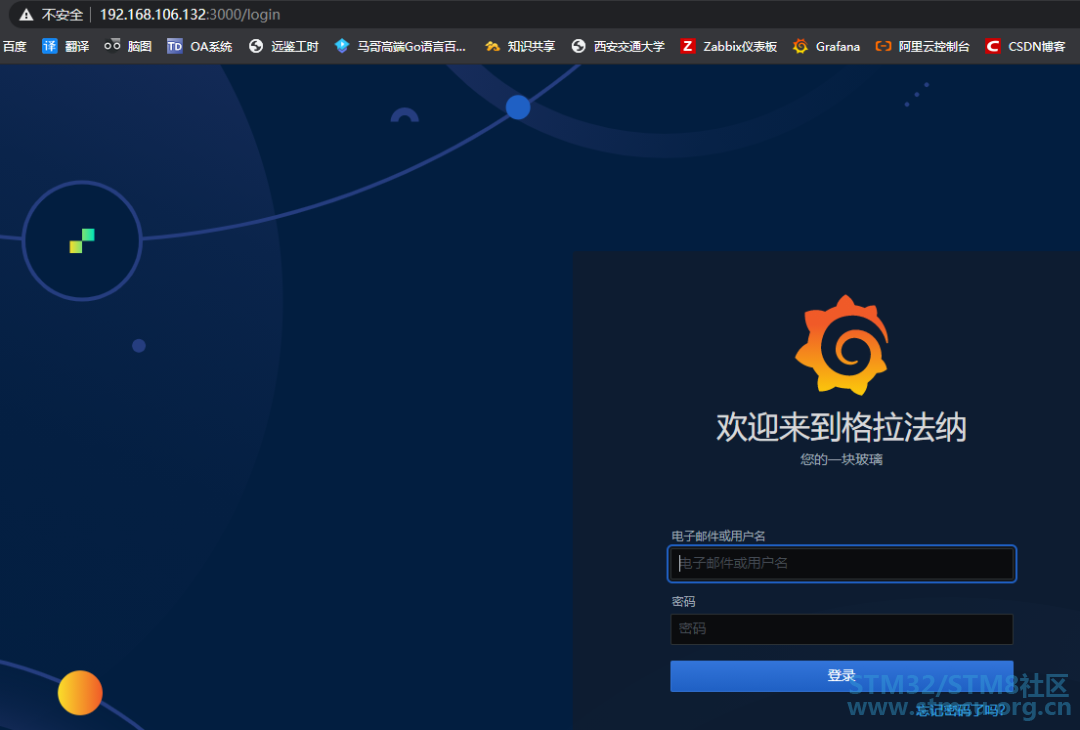Screen dimensions: 1080x730
Task: Click the Grafana bookmark flame icon
Action: (x=800, y=46)
